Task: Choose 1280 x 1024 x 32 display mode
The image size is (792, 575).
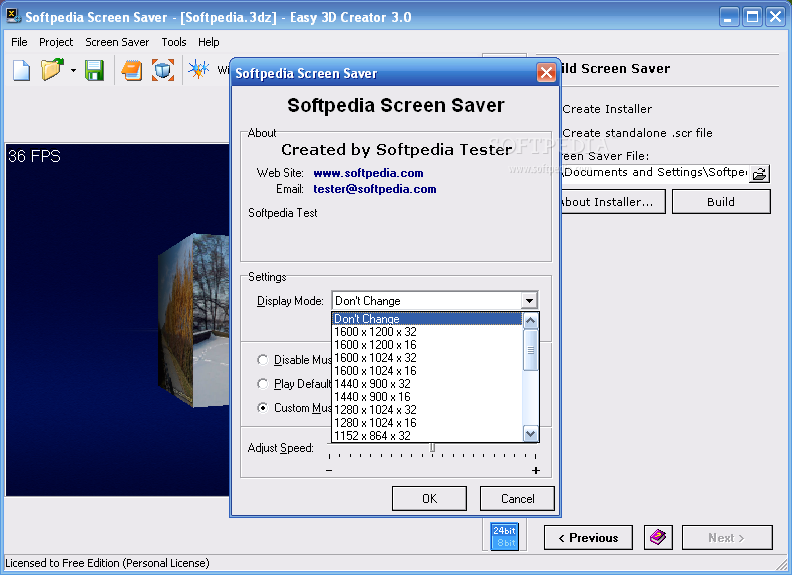Action: 427,410
